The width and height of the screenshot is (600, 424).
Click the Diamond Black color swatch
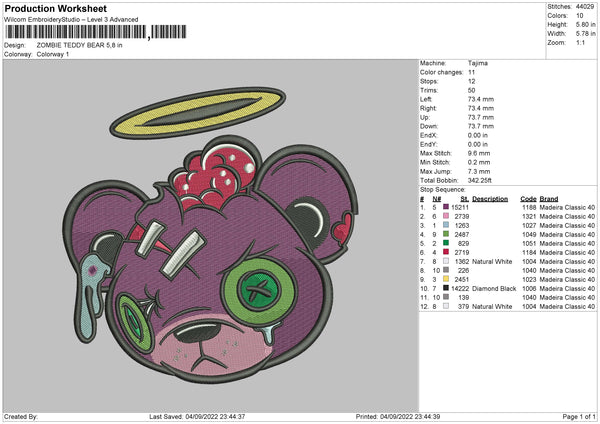click(447, 289)
